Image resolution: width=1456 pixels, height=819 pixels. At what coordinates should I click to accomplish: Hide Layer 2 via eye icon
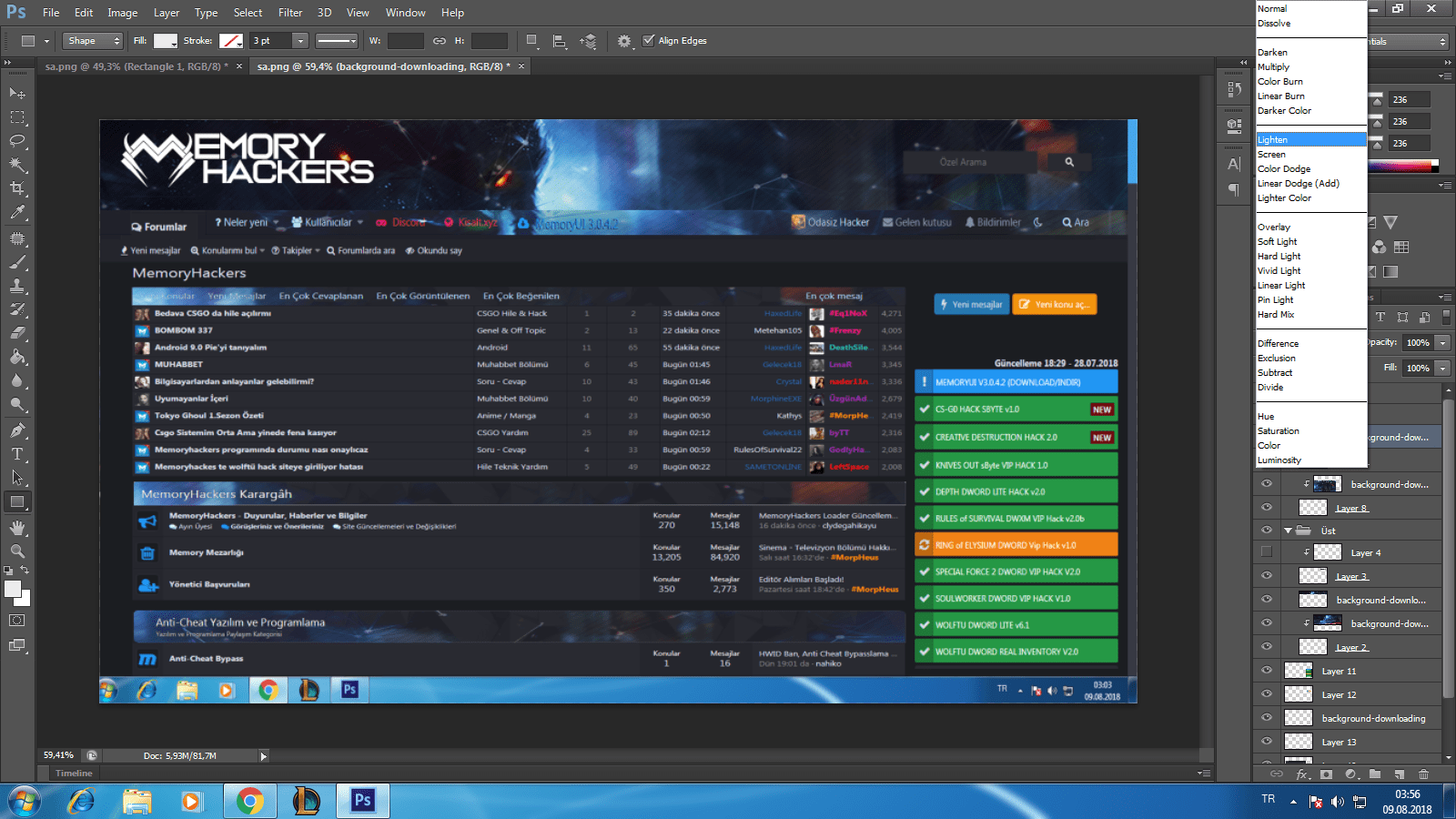coord(1267,646)
